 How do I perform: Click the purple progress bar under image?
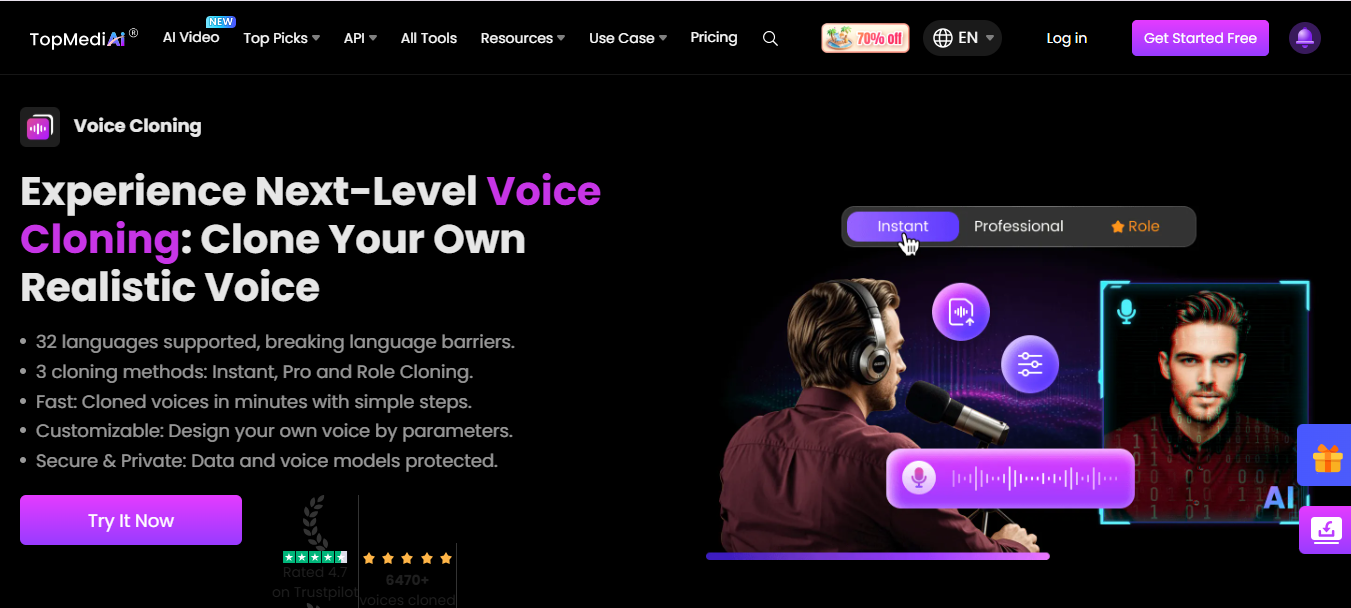878,556
